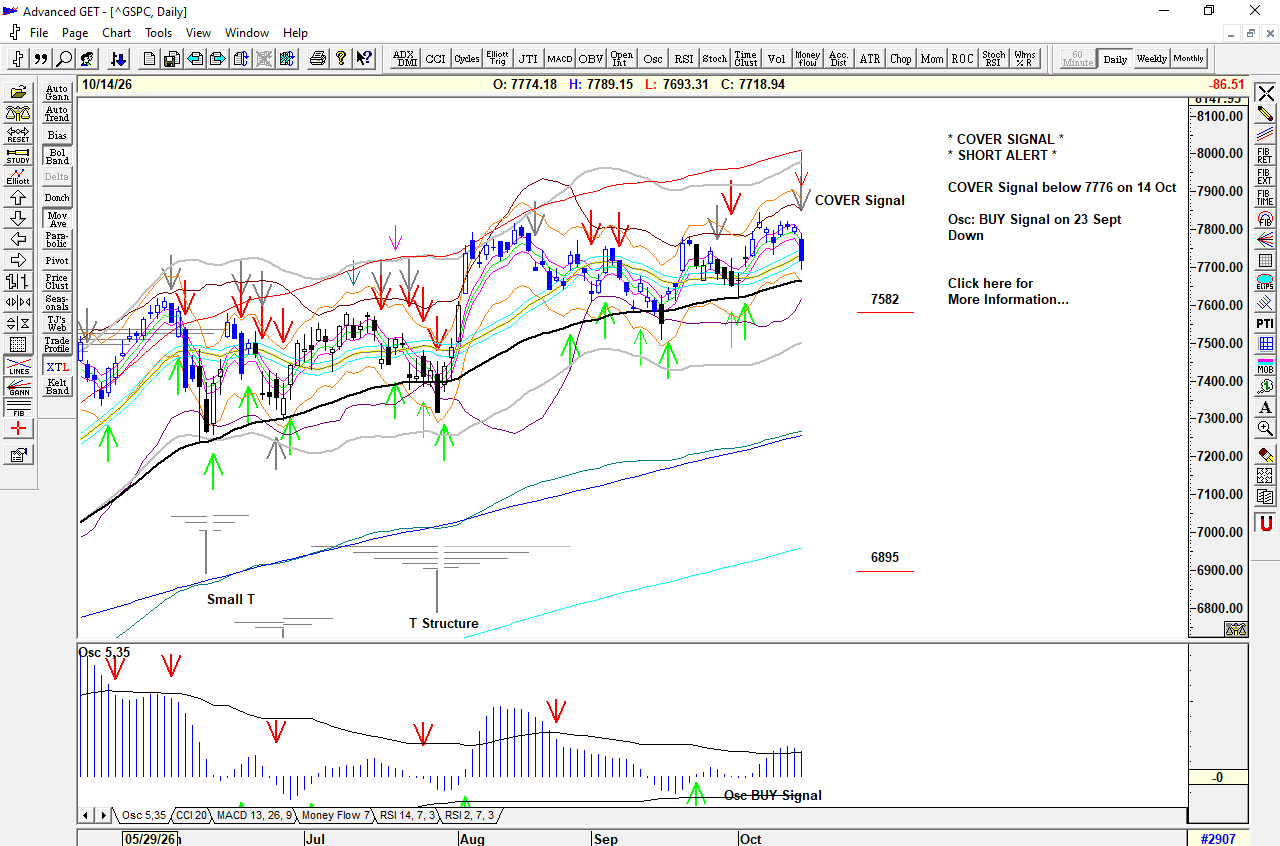Select the GANN drawing tool
This screenshot has height=846, width=1280.
coord(18,387)
